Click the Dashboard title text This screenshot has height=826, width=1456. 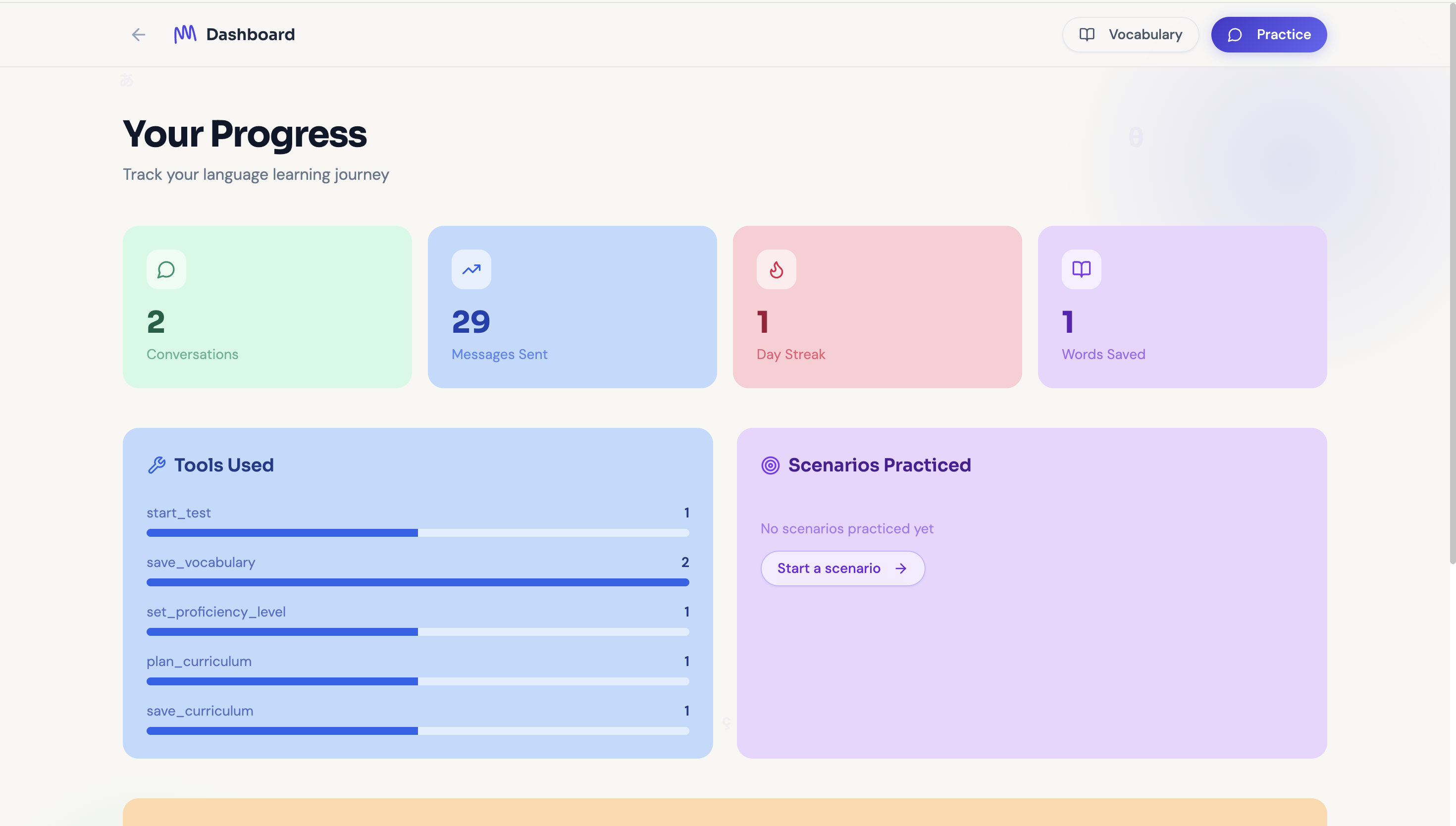tap(250, 35)
